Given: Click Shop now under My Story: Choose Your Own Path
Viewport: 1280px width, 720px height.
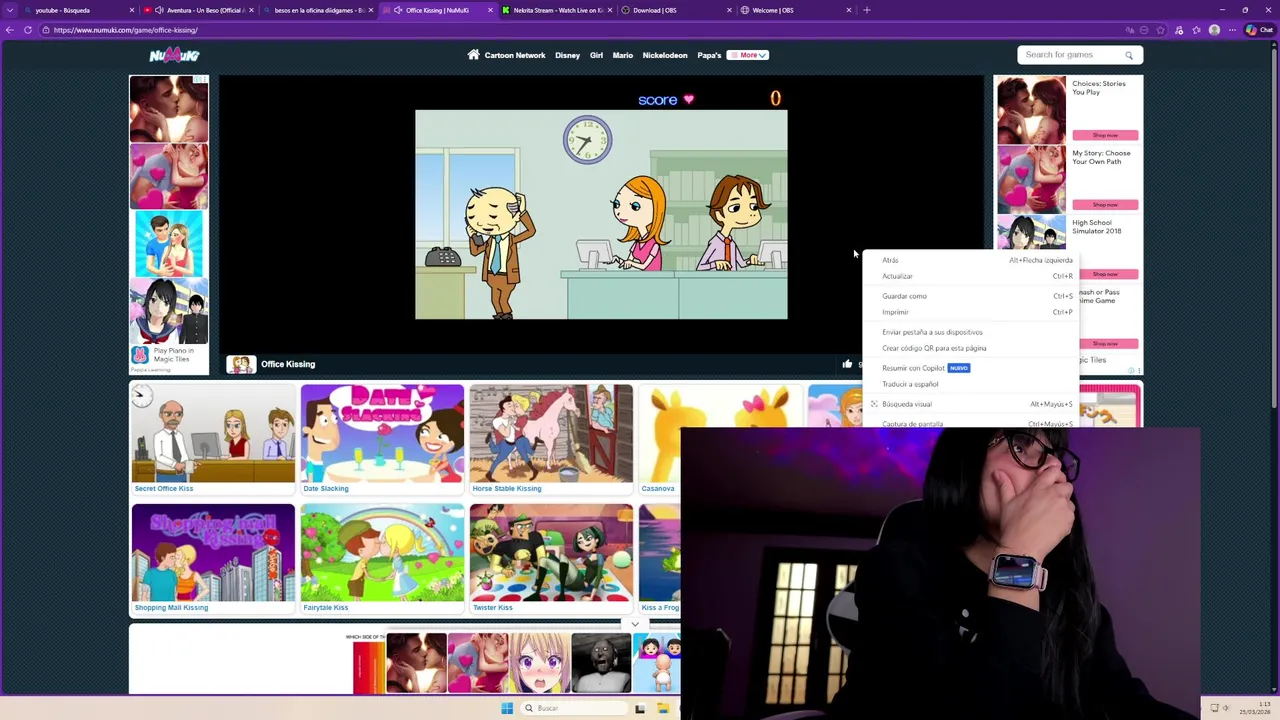Looking at the screenshot, I should click(x=1105, y=204).
